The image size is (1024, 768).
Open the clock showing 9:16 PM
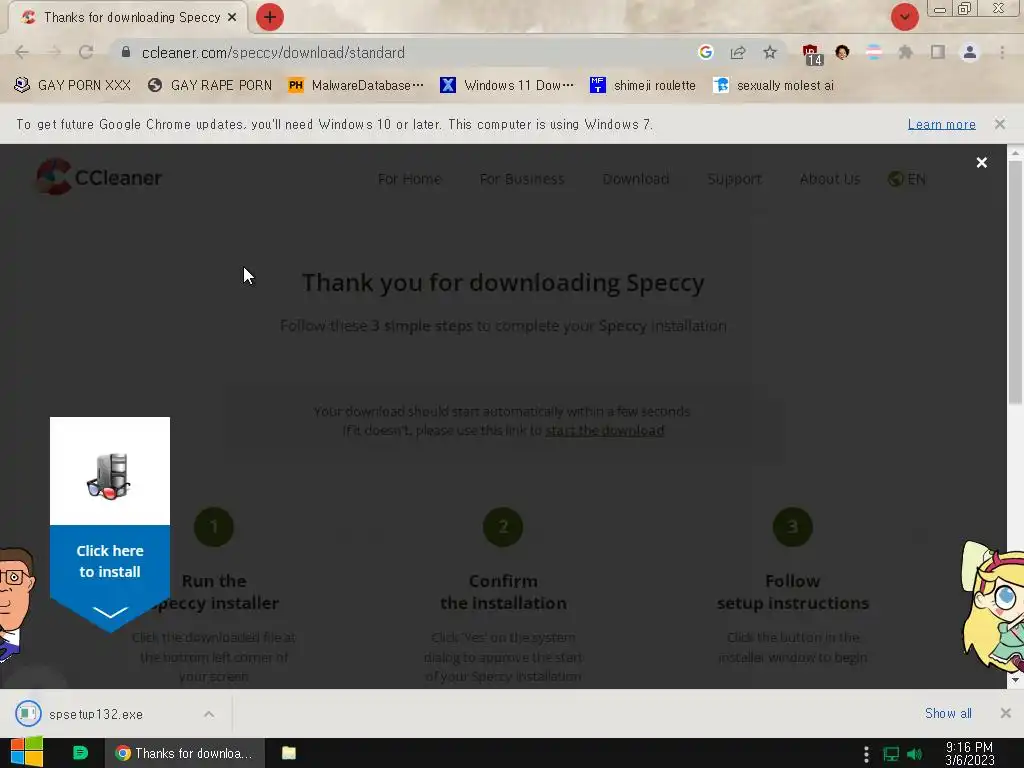click(969, 754)
